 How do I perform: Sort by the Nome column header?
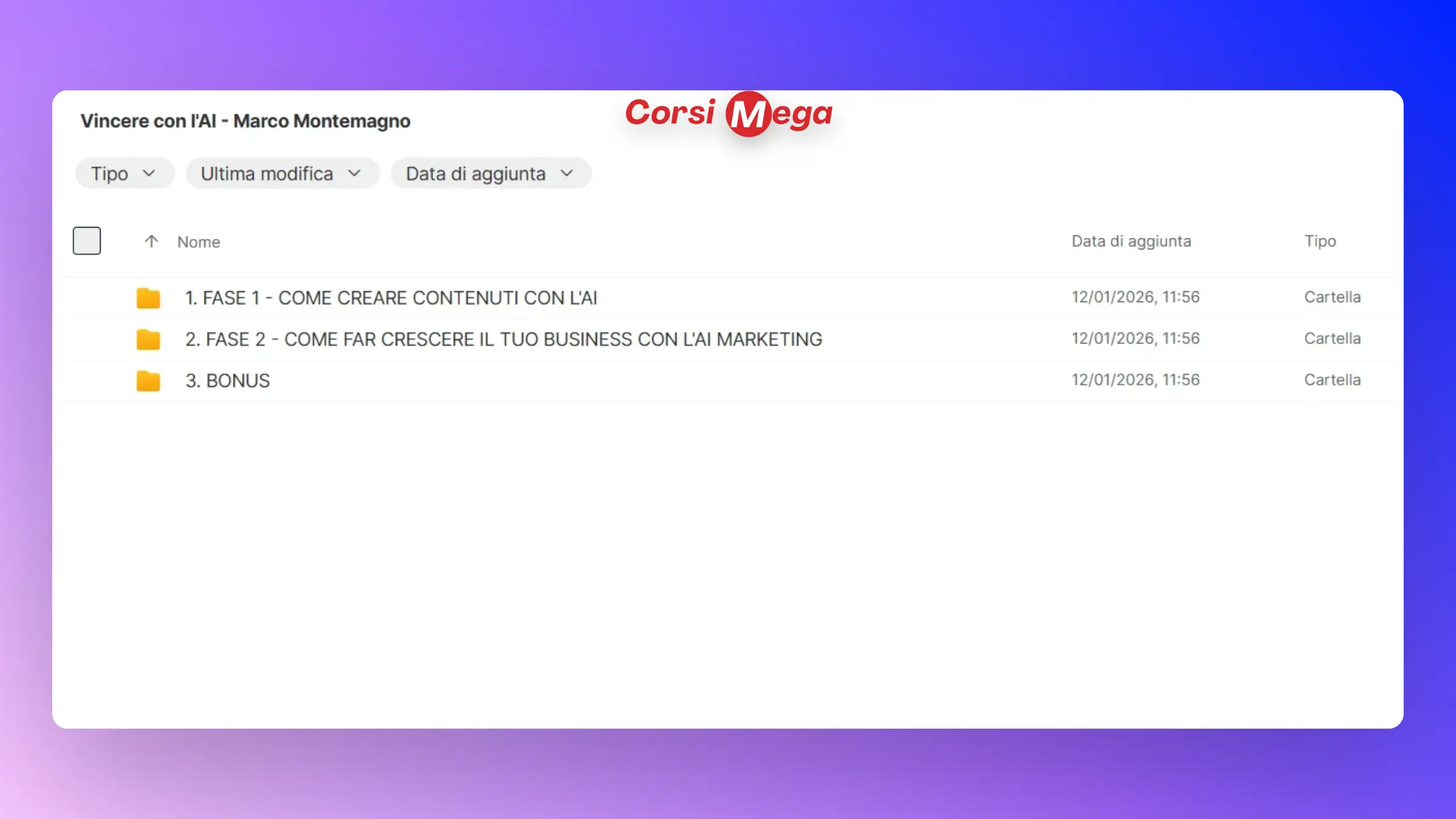coord(198,242)
